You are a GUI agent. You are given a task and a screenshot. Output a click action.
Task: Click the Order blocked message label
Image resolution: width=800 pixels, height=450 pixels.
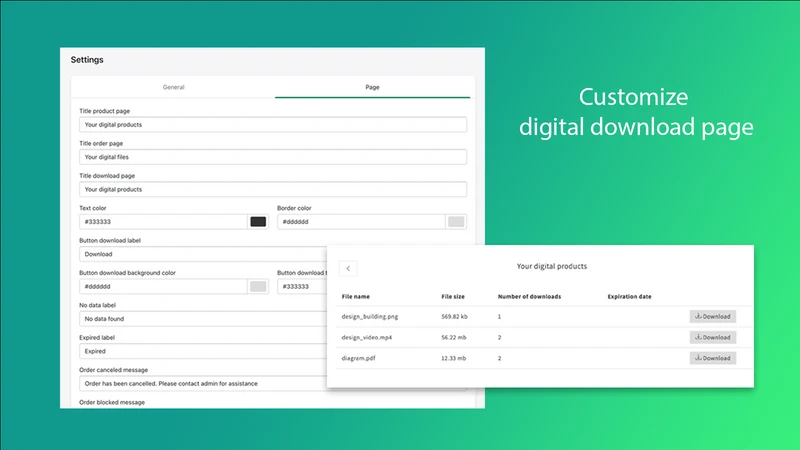tap(112, 403)
